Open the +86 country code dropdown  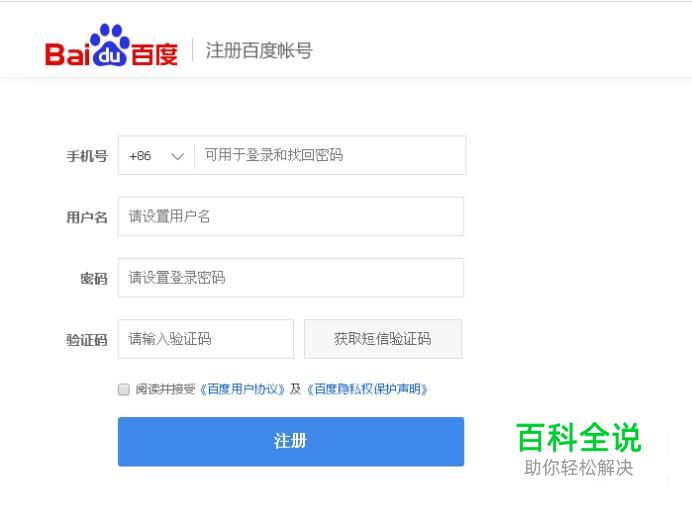click(156, 155)
